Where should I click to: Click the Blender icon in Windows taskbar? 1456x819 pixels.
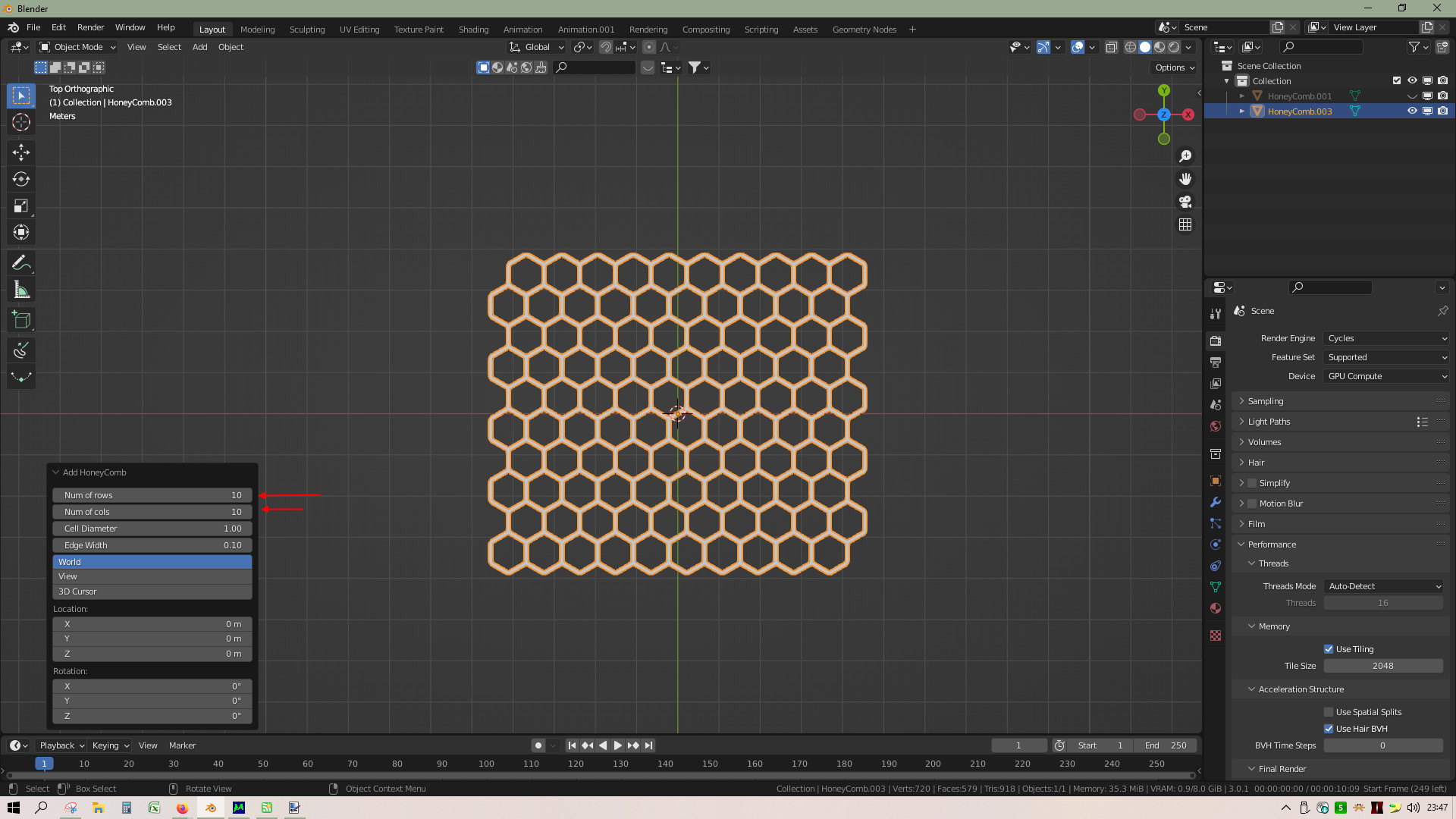point(211,808)
